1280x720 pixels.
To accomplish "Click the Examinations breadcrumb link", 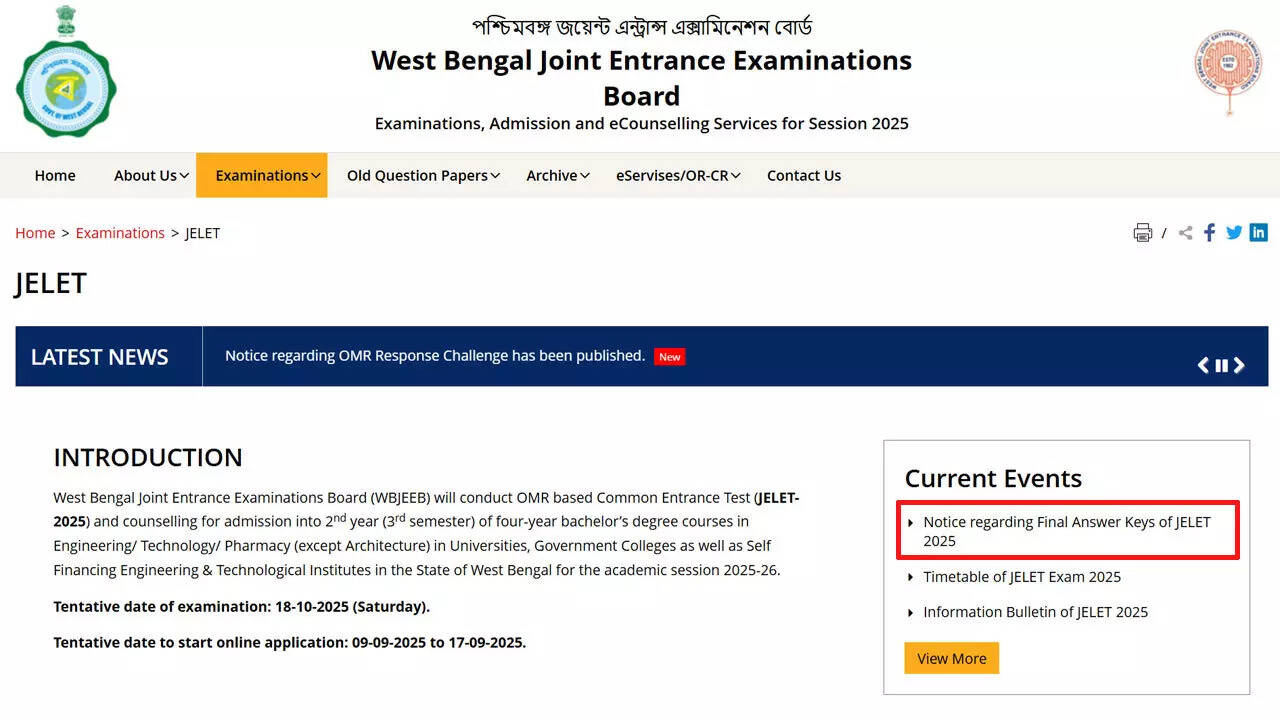I will click(120, 233).
